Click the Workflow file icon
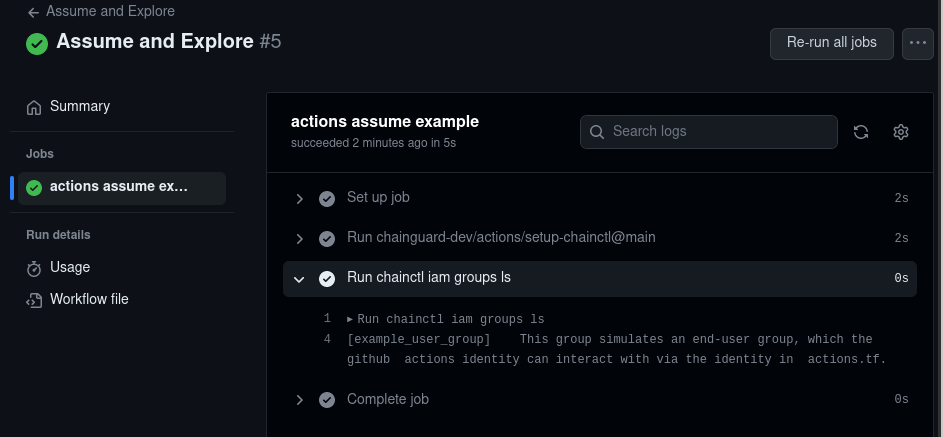943x437 pixels. tap(34, 300)
